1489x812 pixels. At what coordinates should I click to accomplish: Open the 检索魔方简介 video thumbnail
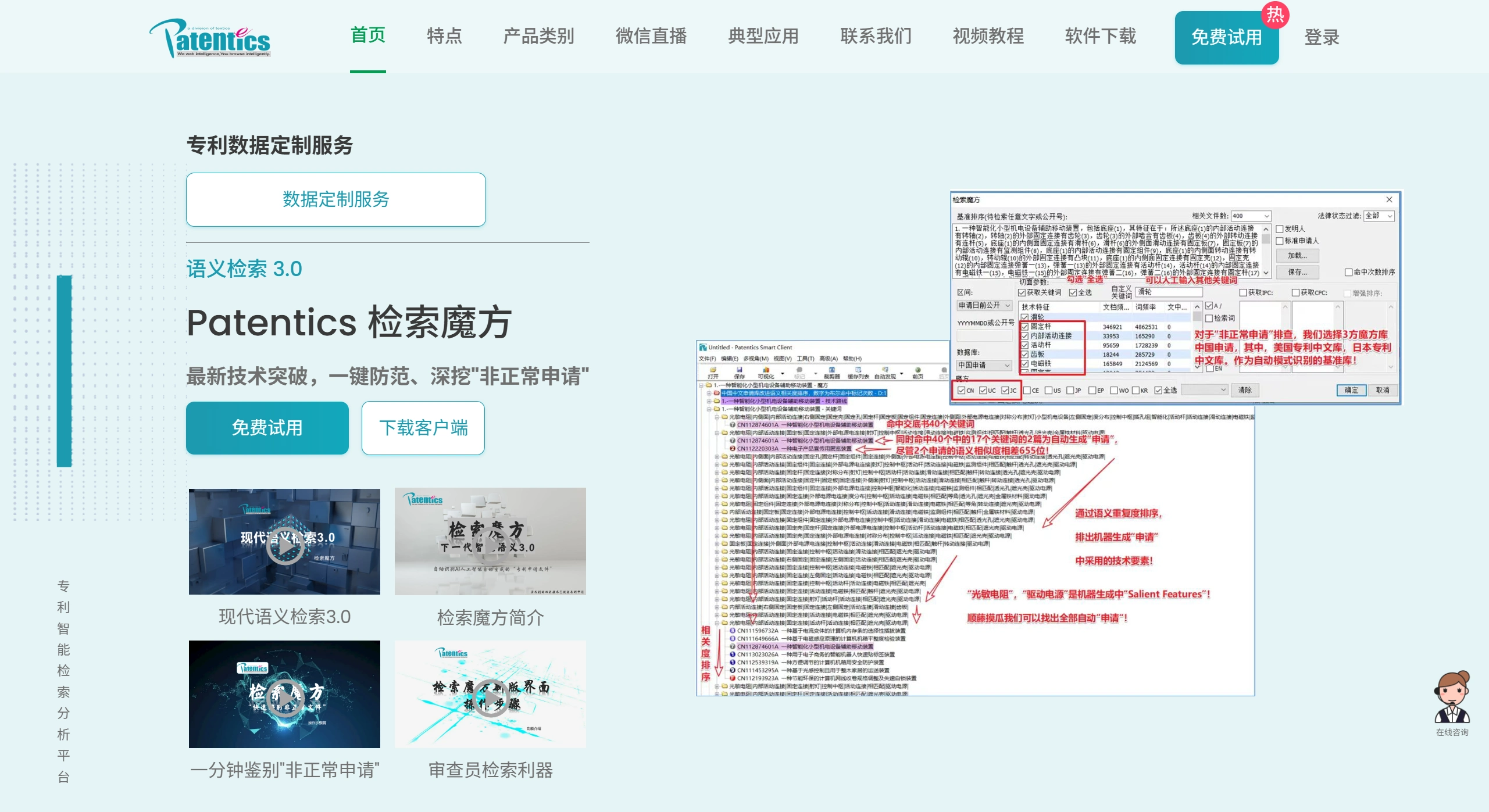(490, 542)
